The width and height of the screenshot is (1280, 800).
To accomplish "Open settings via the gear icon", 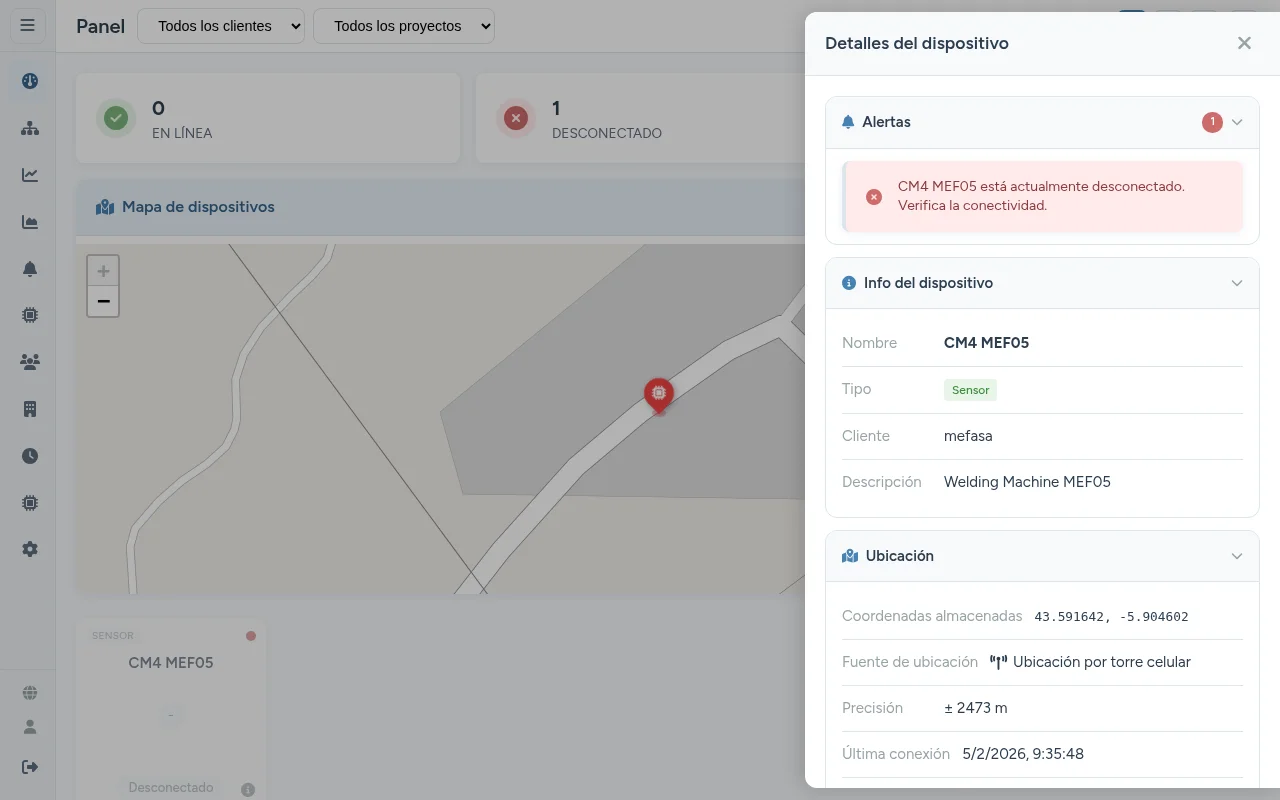I will coord(29,548).
